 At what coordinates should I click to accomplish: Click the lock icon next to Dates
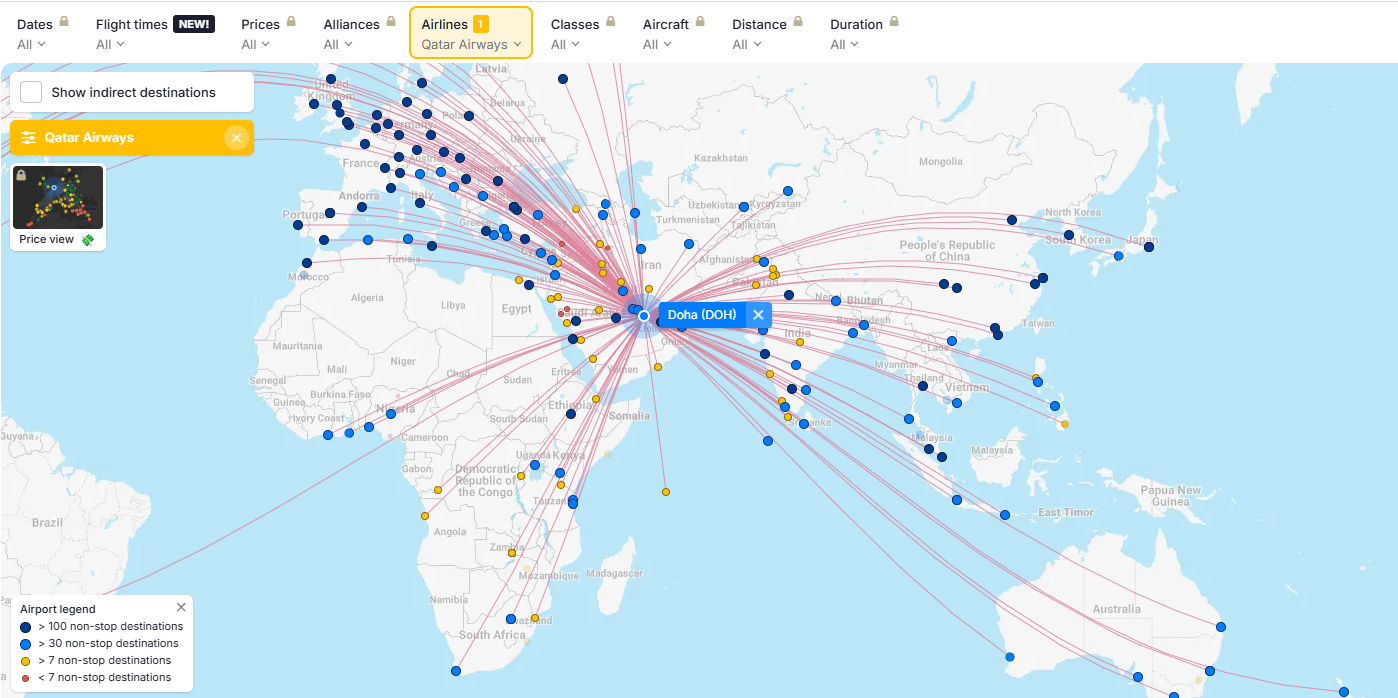coord(64,22)
